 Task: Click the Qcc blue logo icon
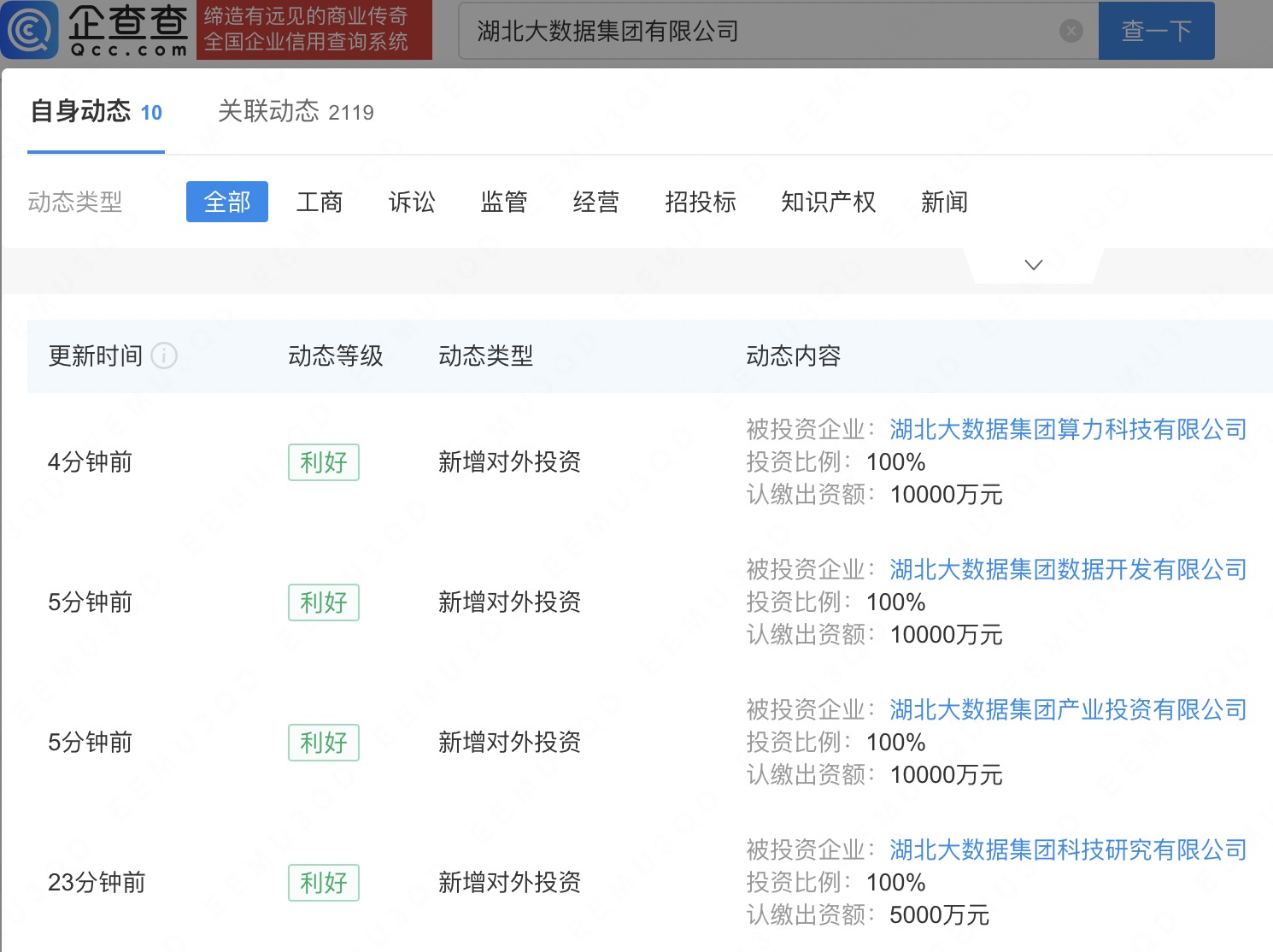(31, 30)
